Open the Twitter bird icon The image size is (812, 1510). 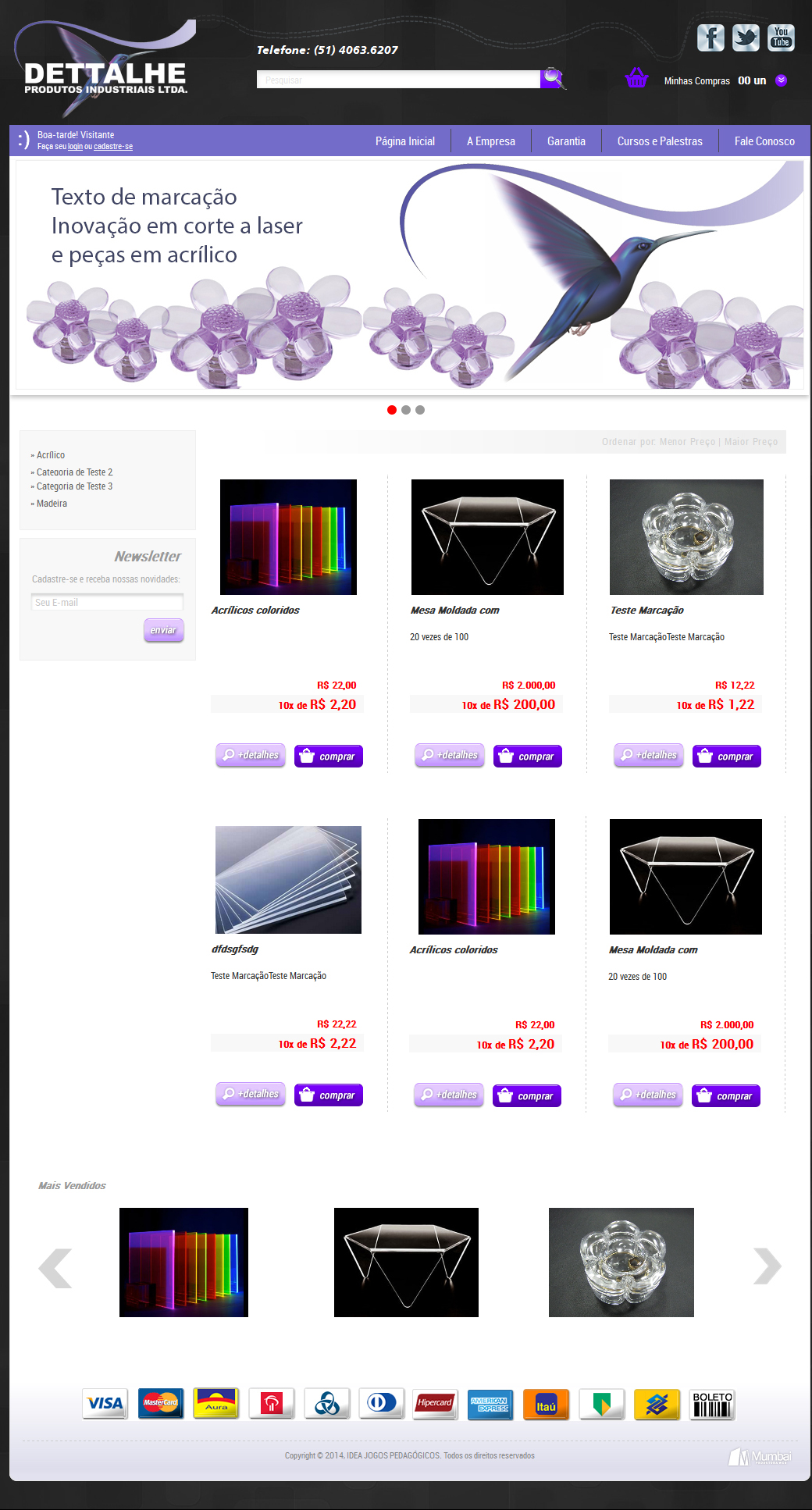746,37
